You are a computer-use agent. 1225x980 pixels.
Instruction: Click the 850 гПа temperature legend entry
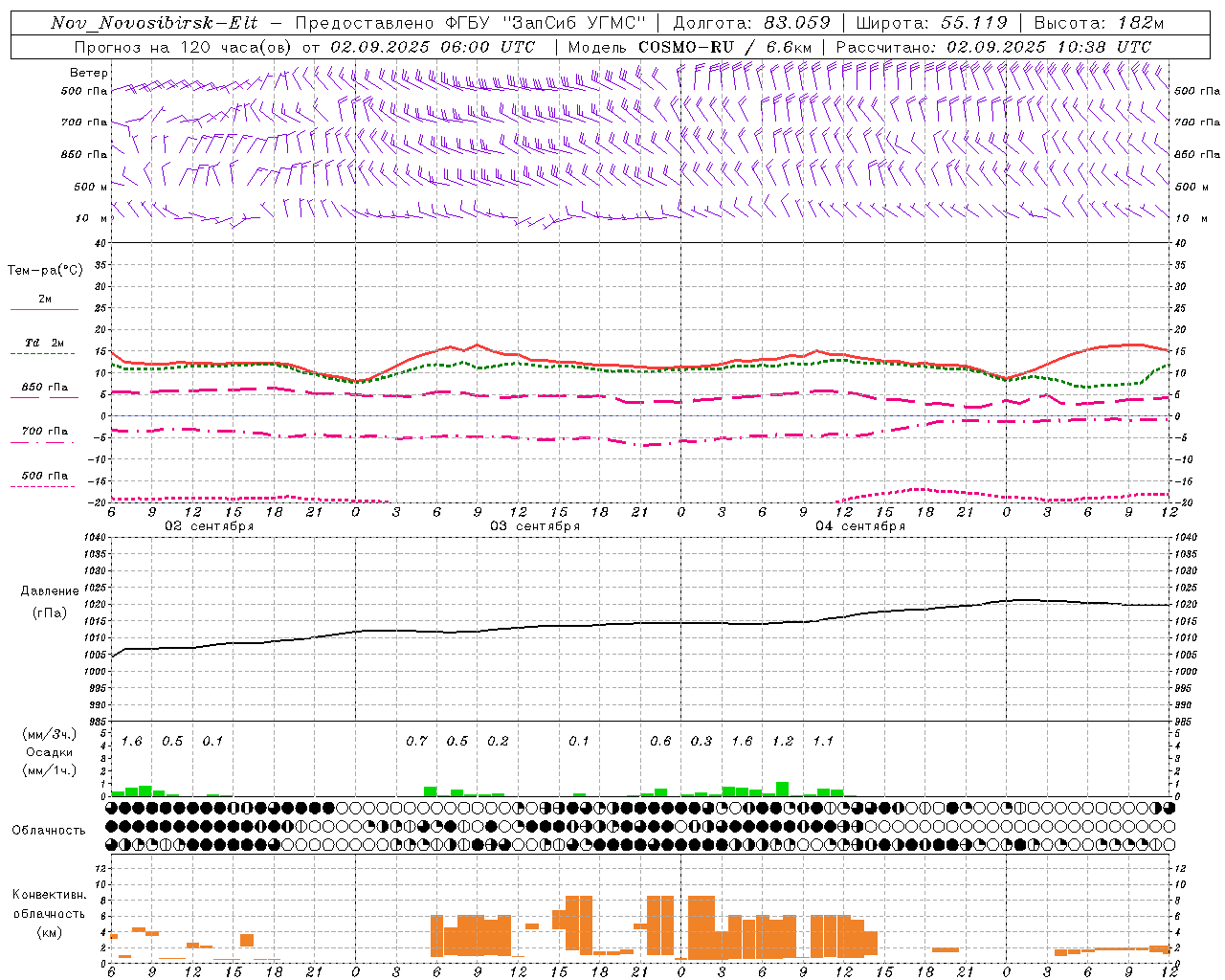[x=45, y=388]
